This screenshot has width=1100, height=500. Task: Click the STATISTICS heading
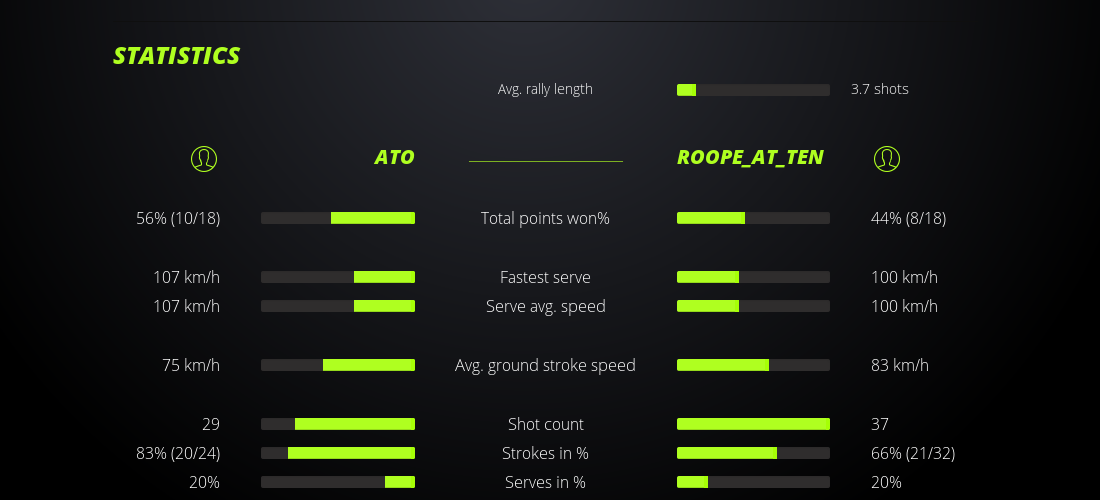(176, 56)
